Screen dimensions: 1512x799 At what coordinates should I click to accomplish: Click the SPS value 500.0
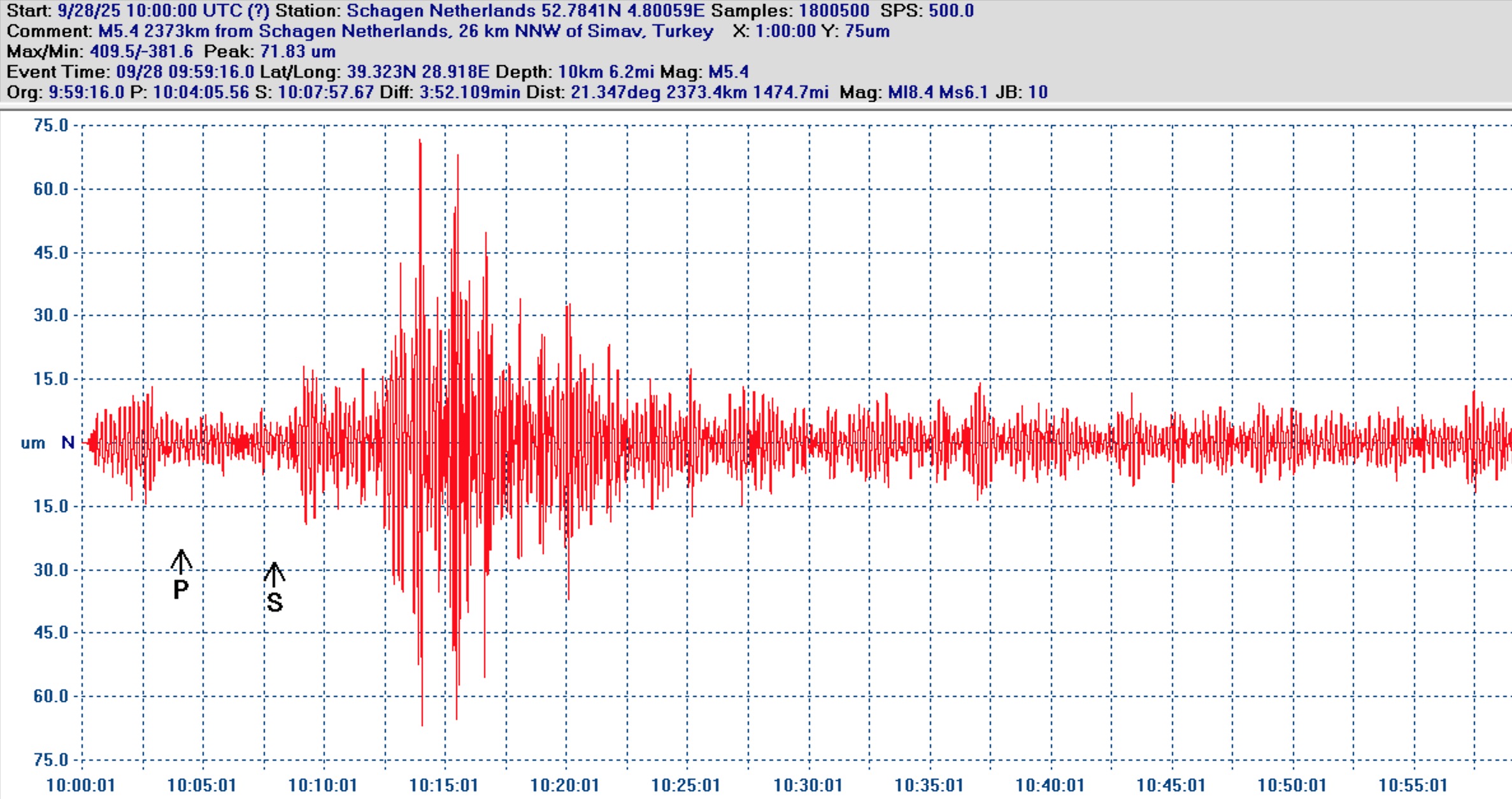[x=951, y=11]
